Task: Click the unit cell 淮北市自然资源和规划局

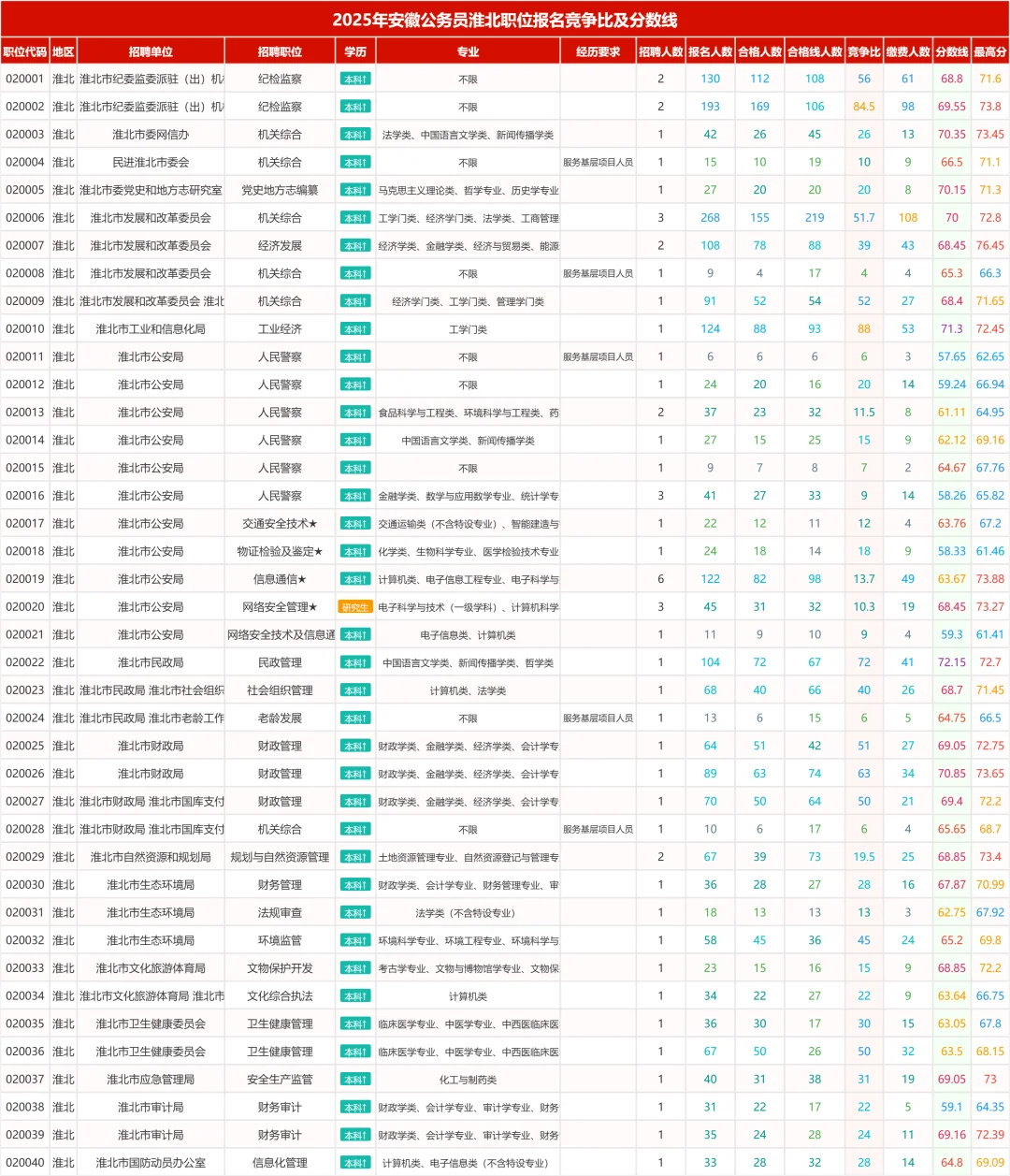Action: 151,857
